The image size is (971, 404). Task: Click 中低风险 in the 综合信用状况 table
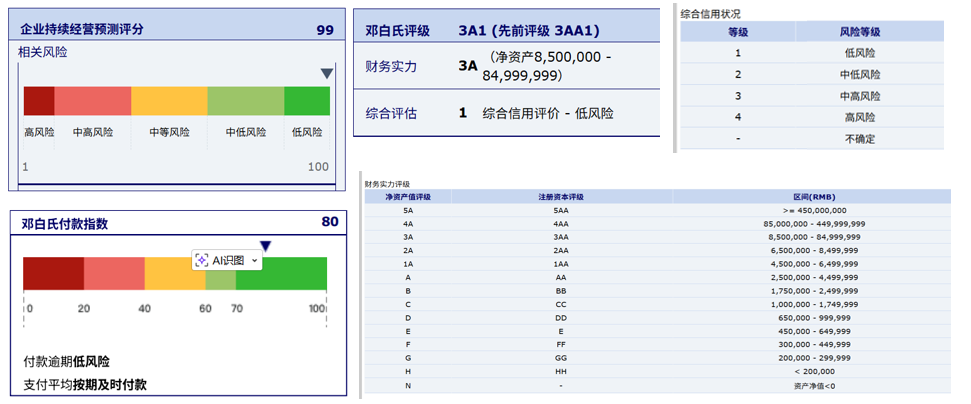pyautogui.click(x=860, y=74)
